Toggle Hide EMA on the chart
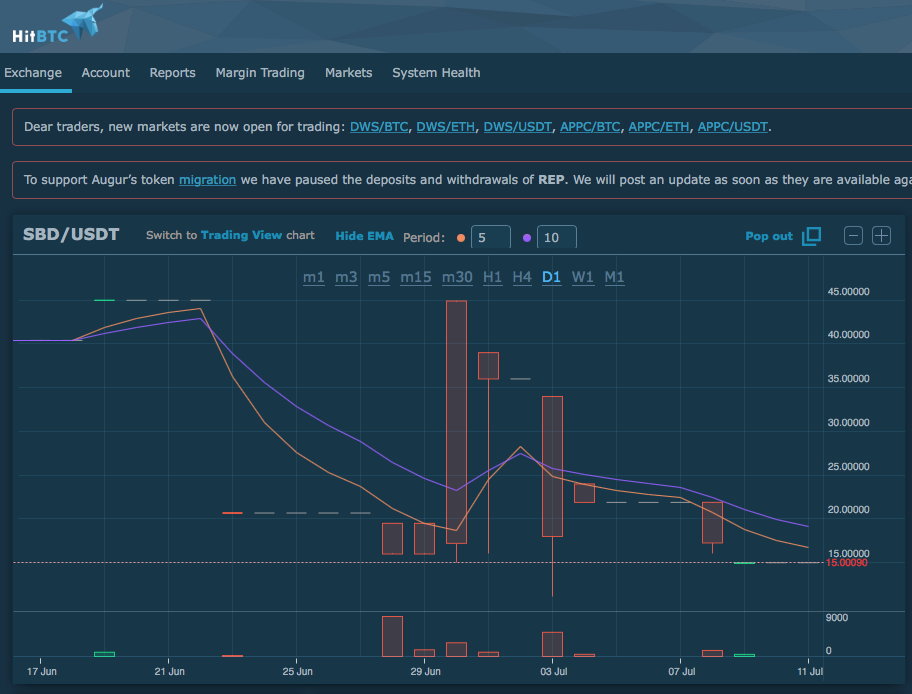 pyautogui.click(x=364, y=236)
